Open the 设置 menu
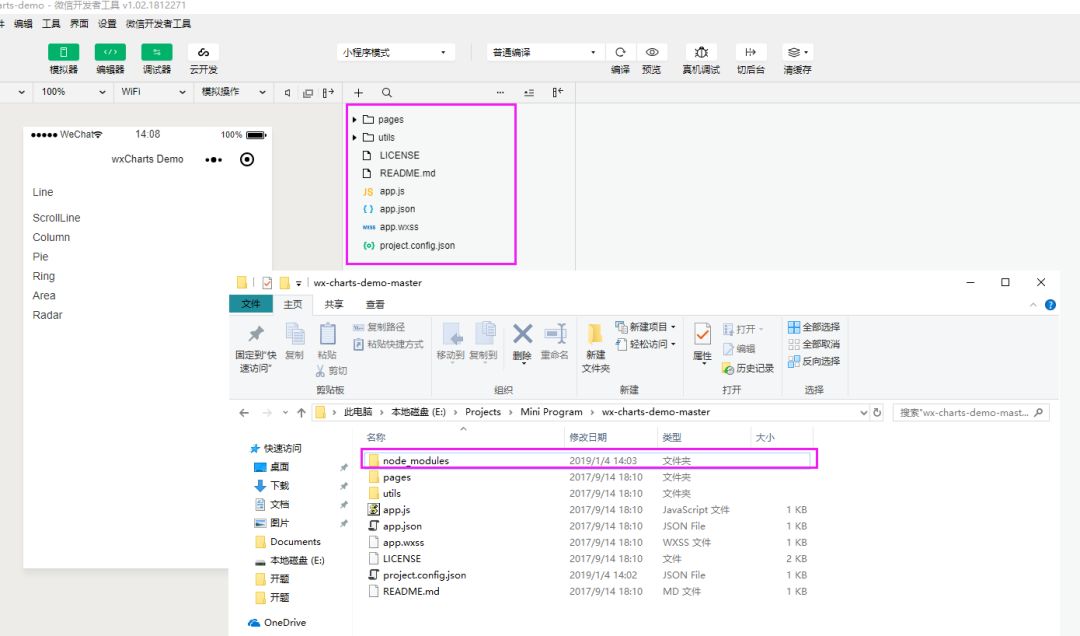This screenshot has height=636, width=1080. coord(107,23)
